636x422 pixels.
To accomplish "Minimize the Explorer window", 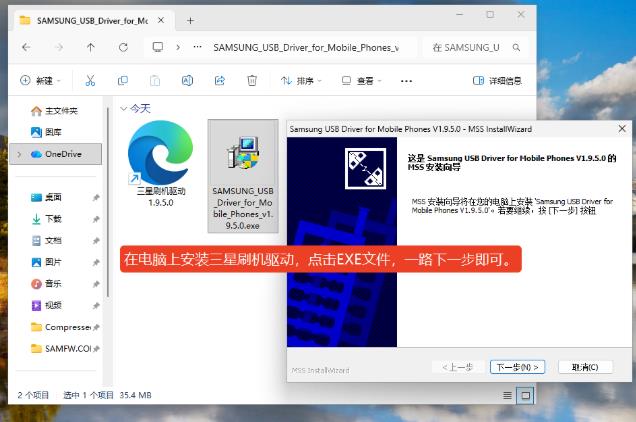I will (x=460, y=15).
